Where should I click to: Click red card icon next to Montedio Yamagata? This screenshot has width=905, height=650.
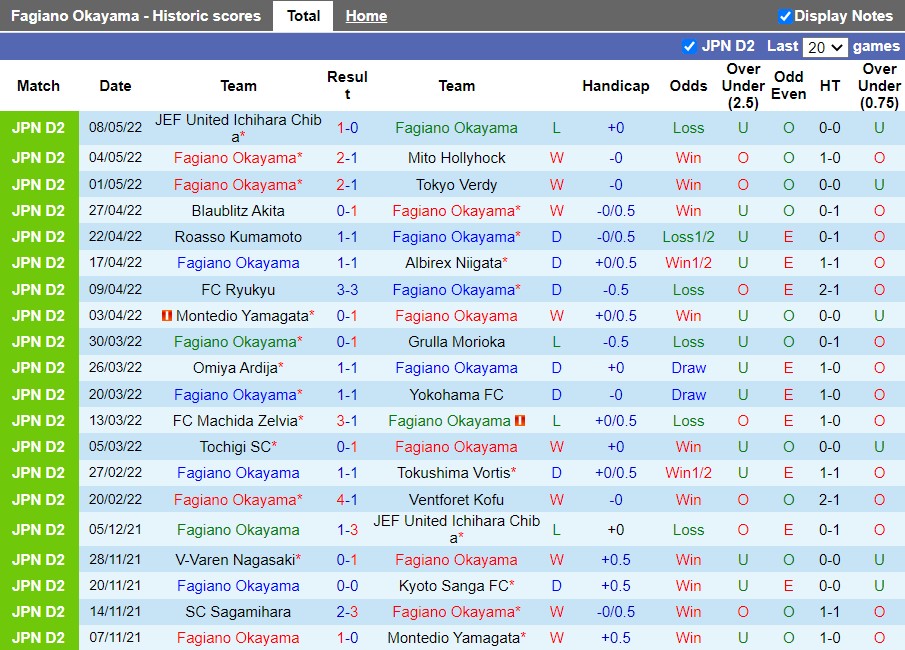click(x=167, y=316)
